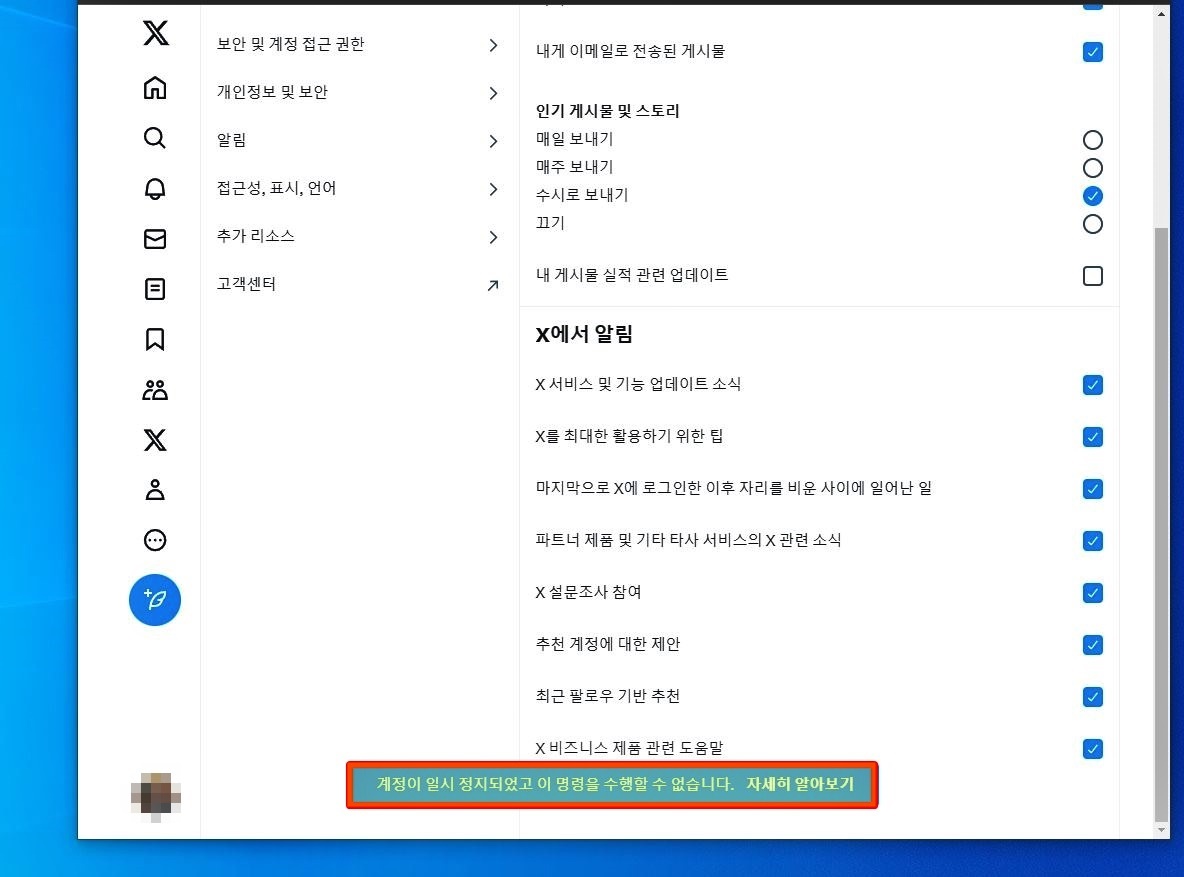
Task: Uncheck 파트너 제품 및 기타 타사 서비스 checkbox
Action: (1092, 541)
